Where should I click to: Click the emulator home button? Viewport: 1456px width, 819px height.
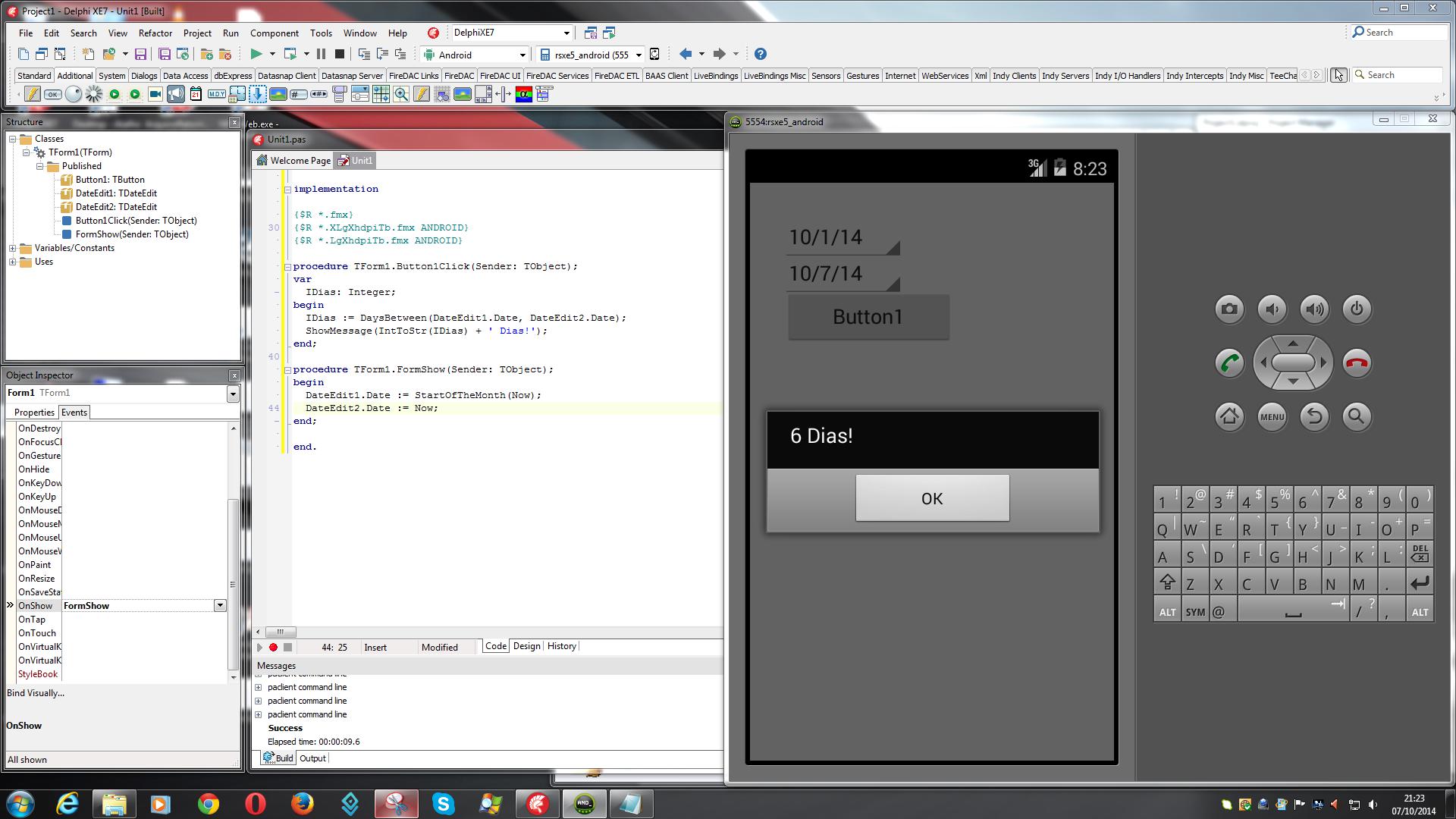(x=1229, y=416)
